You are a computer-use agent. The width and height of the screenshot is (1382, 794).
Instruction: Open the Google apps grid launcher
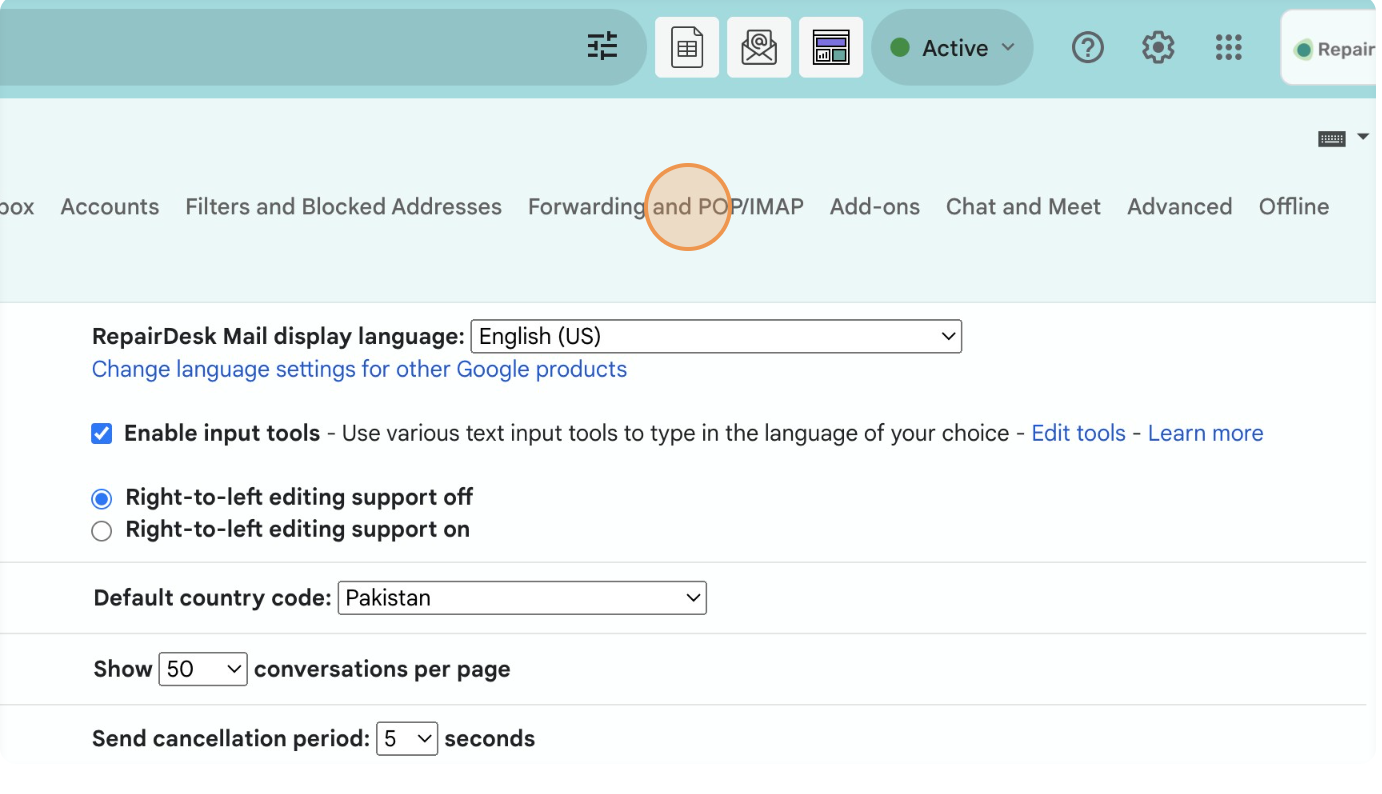[x=1228, y=47]
